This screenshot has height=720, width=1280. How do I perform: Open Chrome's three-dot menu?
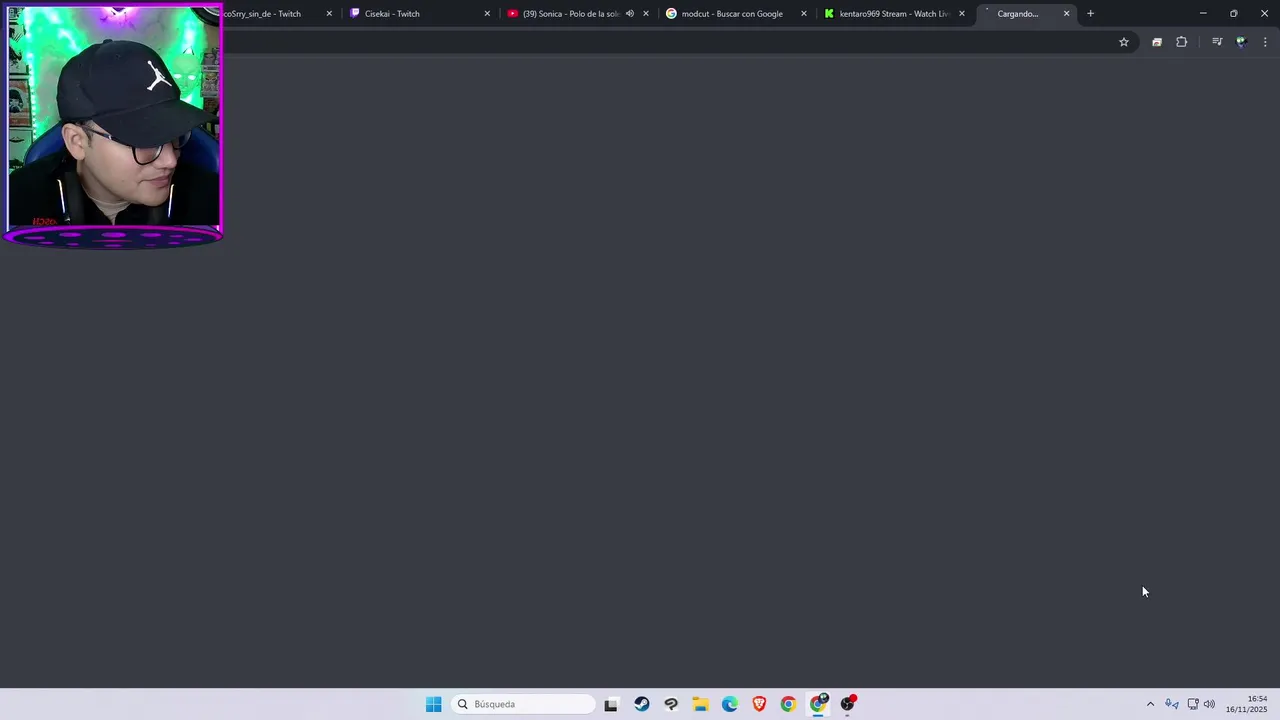click(1265, 42)
